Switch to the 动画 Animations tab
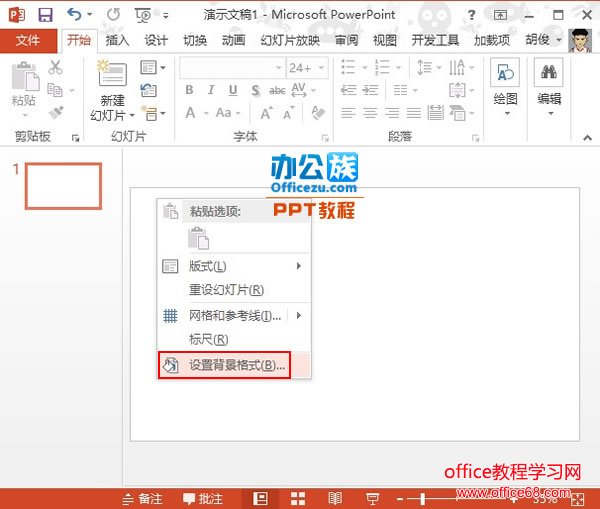Viewport: 600px width, 509px height. 233,40
